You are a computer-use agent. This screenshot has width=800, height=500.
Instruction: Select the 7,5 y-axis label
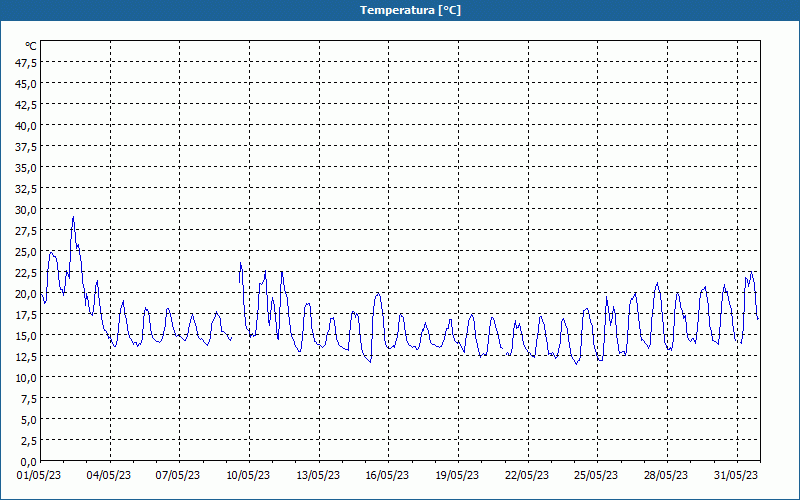[29, 399]
